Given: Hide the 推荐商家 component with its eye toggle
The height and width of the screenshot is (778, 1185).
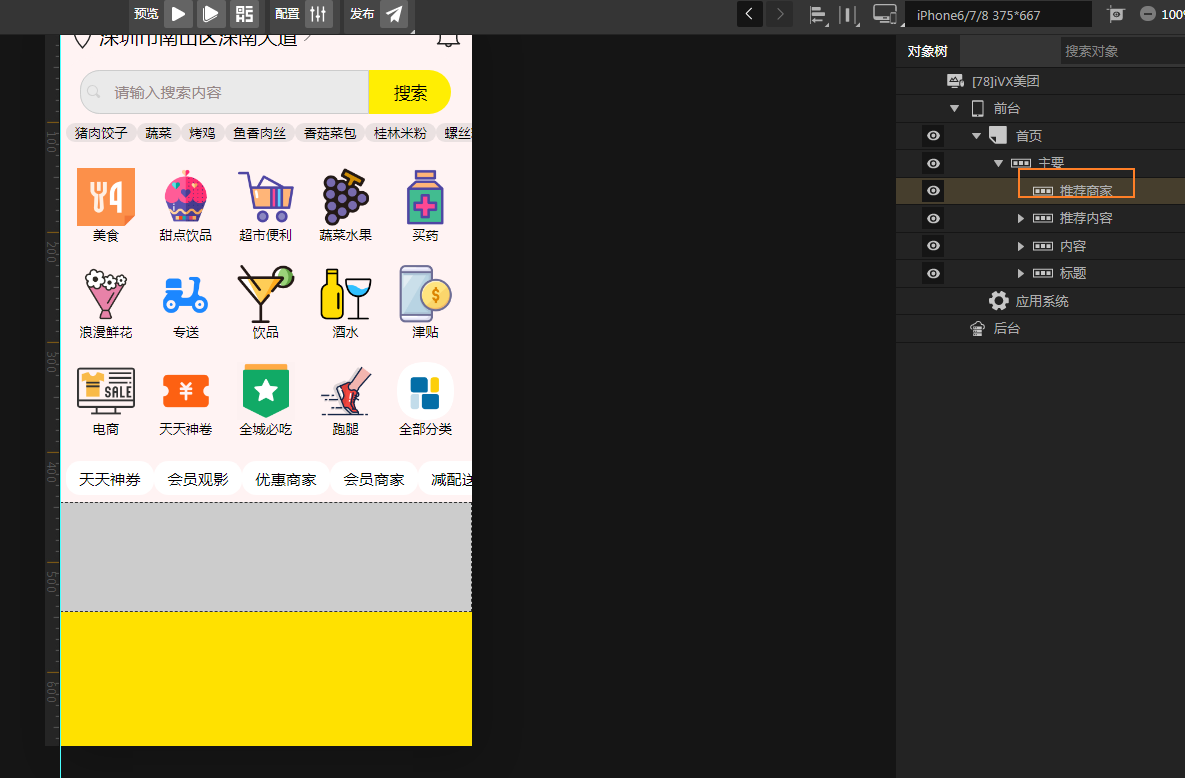Looking at the screenshot, I should (x=932, y=190).
